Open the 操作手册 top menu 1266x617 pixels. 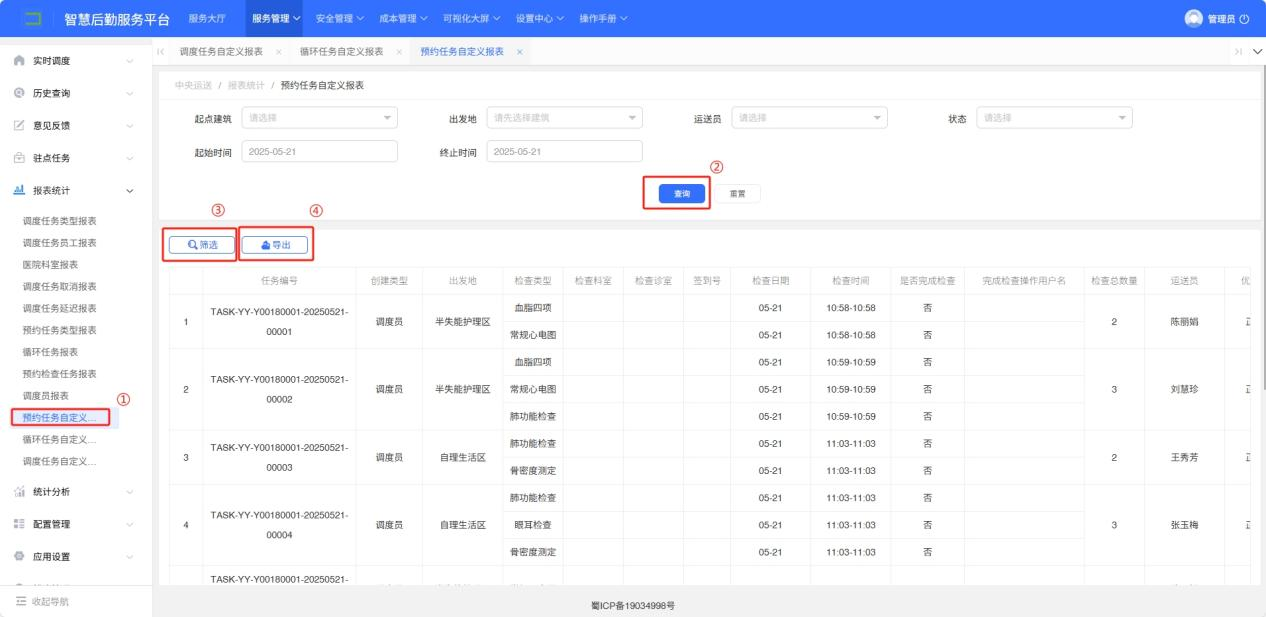[x=604, y=19]
